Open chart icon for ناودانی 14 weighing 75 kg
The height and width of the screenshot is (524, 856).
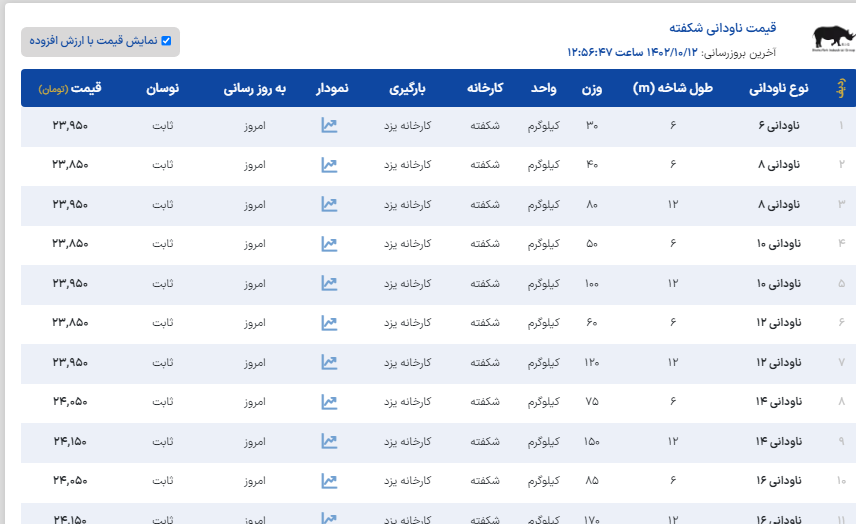tap(329, 402)
